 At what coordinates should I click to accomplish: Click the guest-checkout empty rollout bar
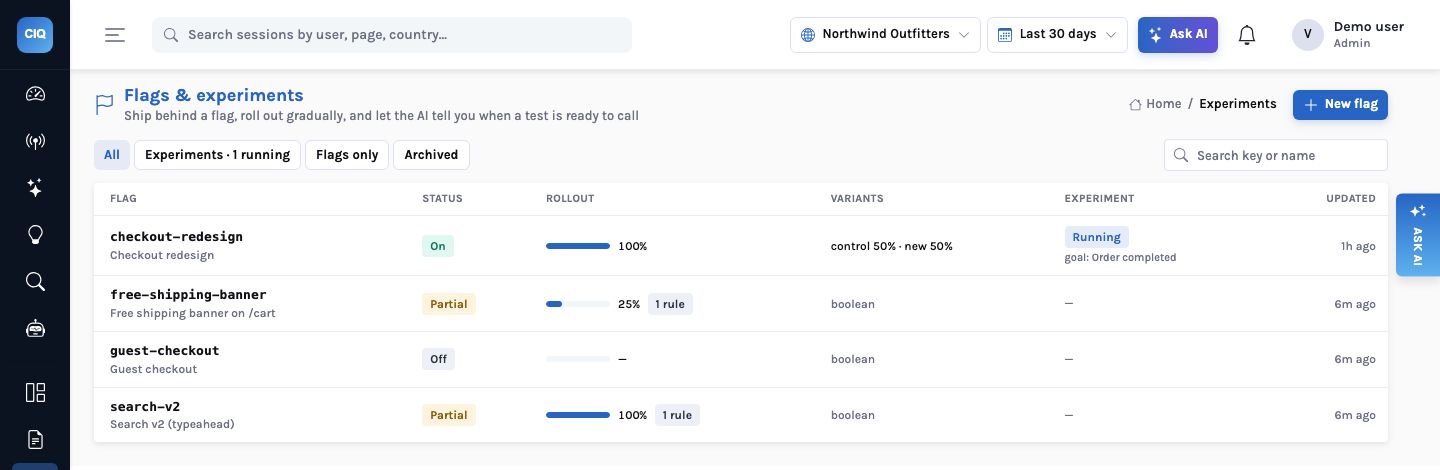(x=578, y=359)
